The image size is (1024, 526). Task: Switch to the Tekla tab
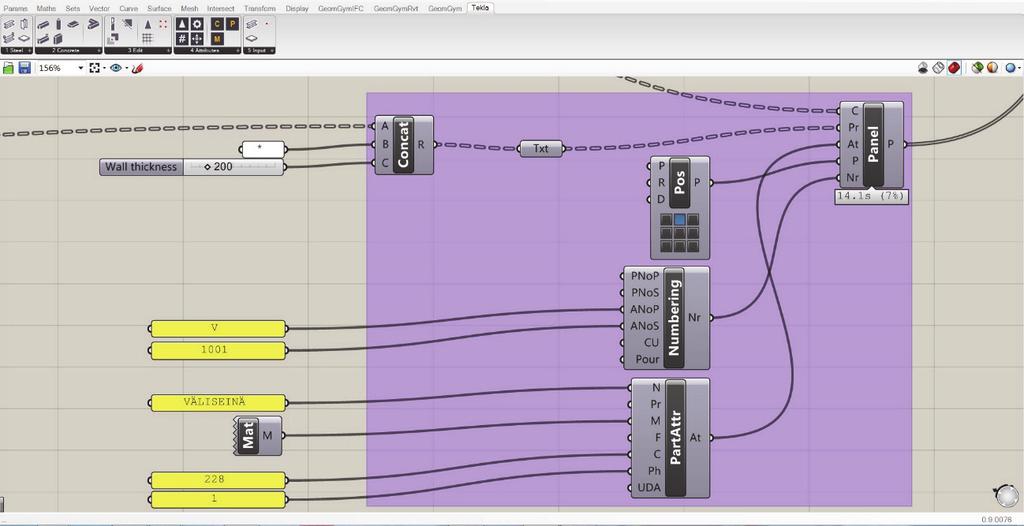[481, 8]
